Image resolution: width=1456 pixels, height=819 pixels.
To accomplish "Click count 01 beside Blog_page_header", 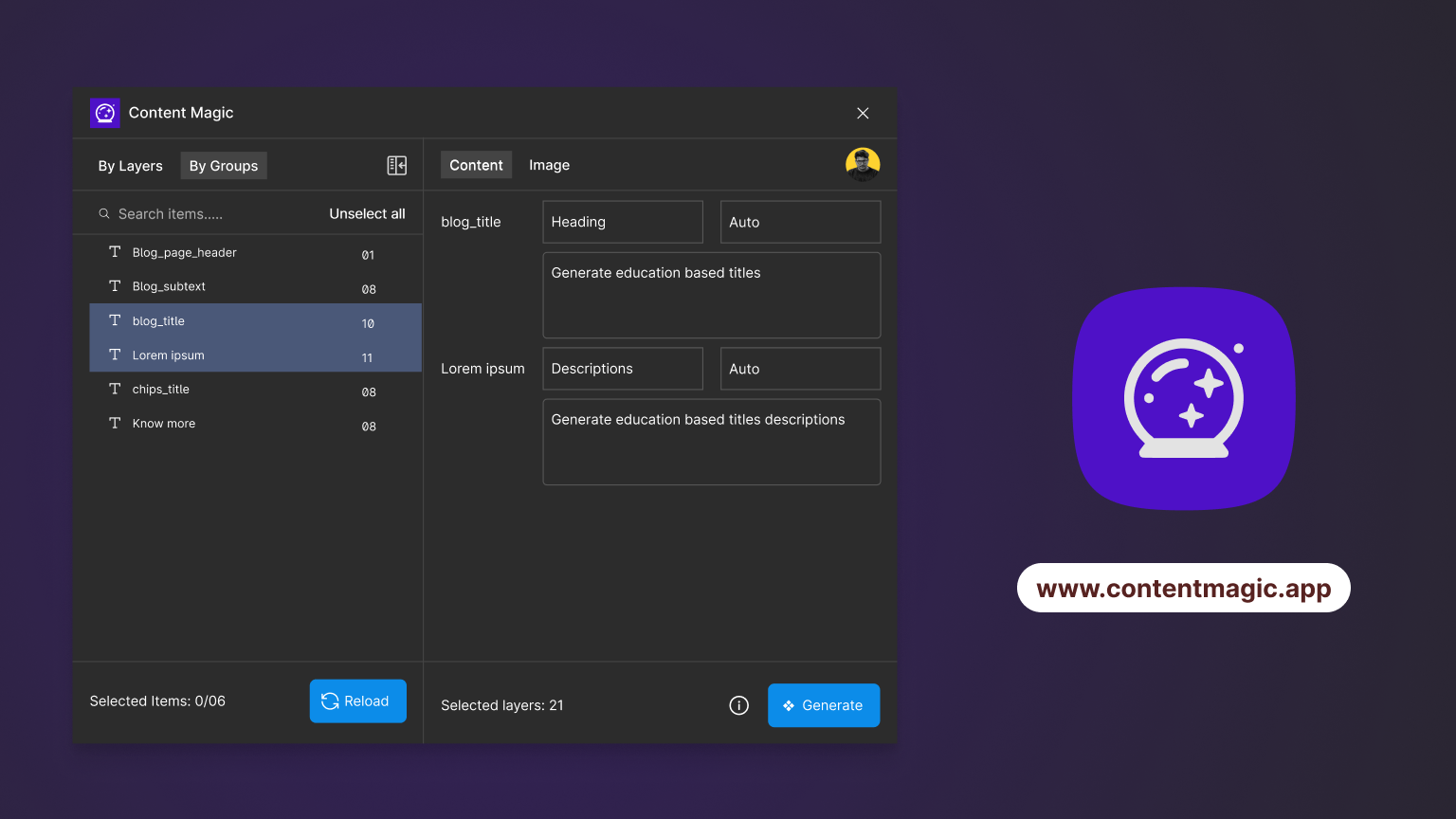I will coord(368,255).
